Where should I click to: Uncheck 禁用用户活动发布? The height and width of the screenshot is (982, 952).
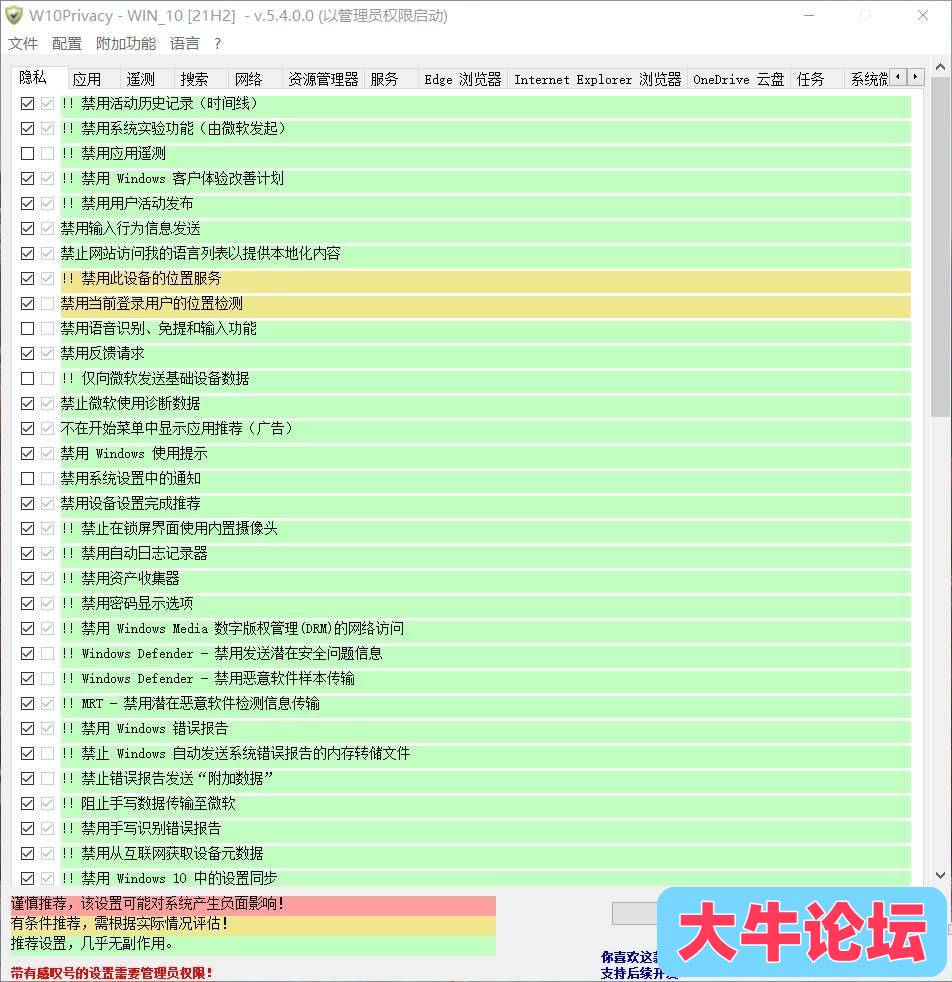tap(28, 204)
